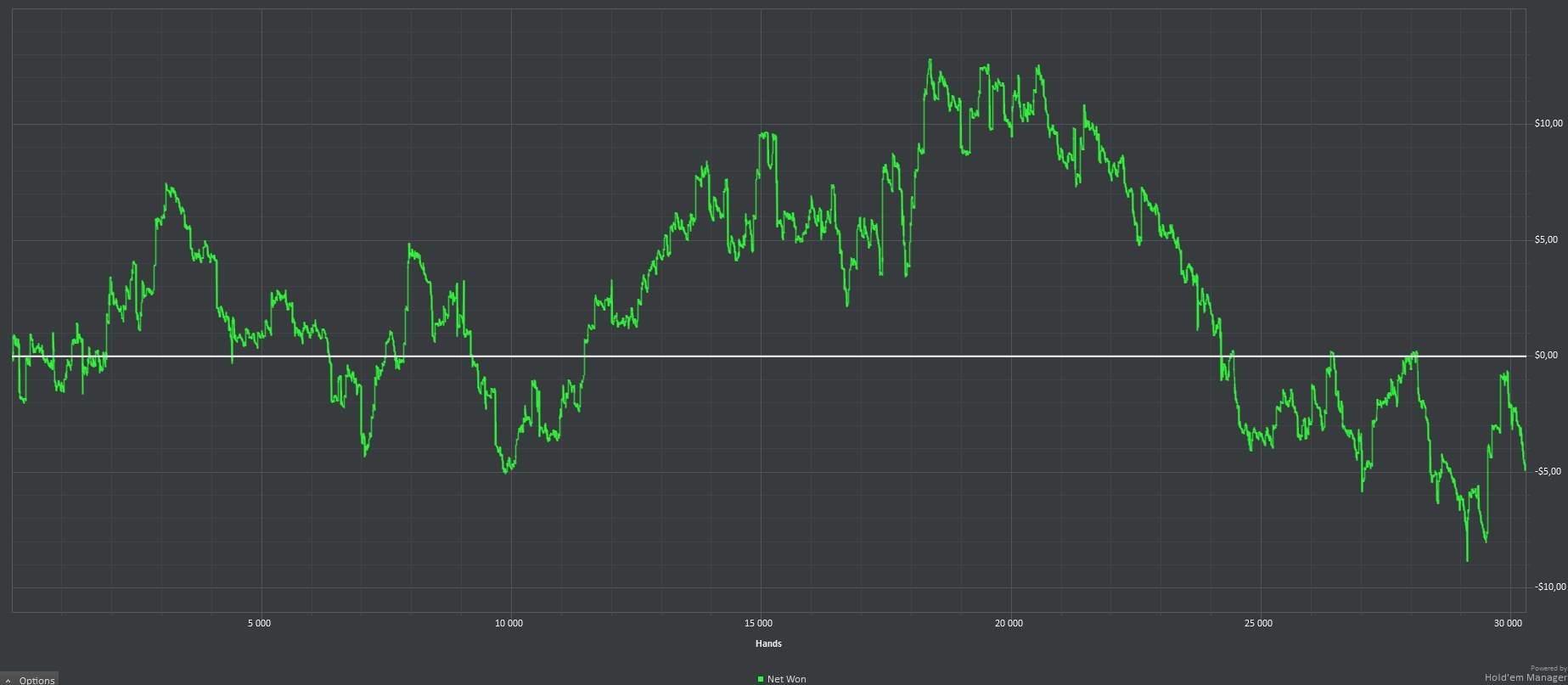Click the 15 000 hands axis label
This screenshot has height=685, width=1568.
coord(759,623)
